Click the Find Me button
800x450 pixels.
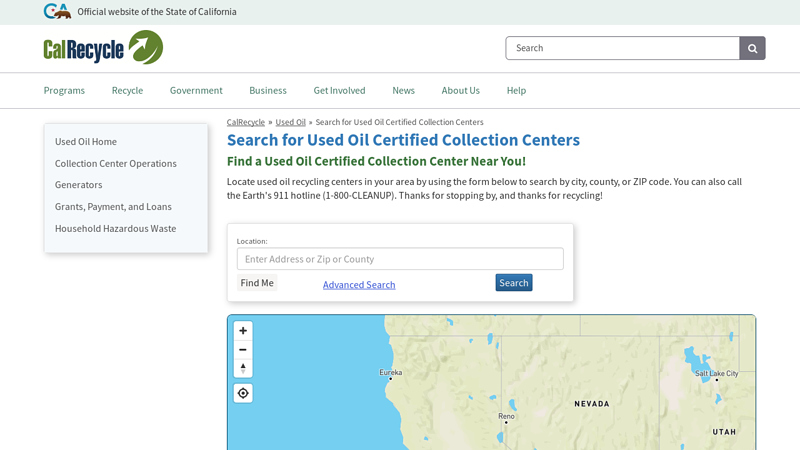pyautogui.click(x=257, y=283)
